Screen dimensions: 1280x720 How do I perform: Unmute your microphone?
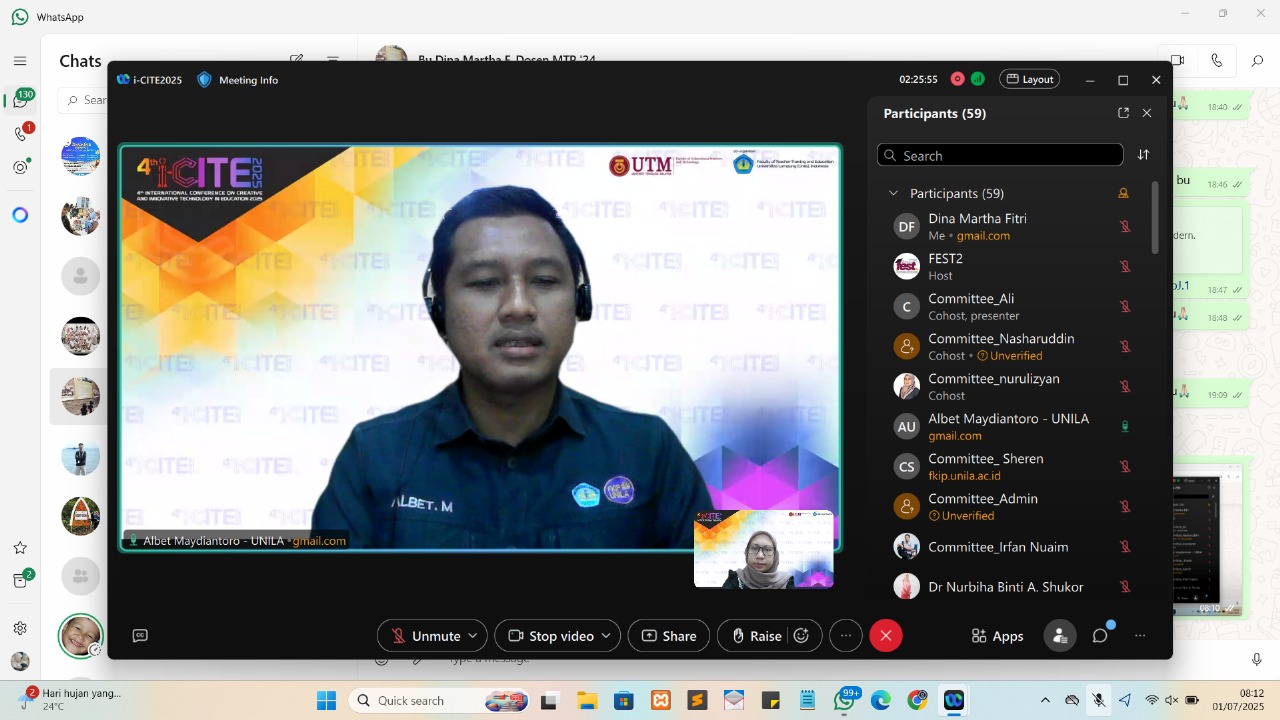[x=424, y=635]
